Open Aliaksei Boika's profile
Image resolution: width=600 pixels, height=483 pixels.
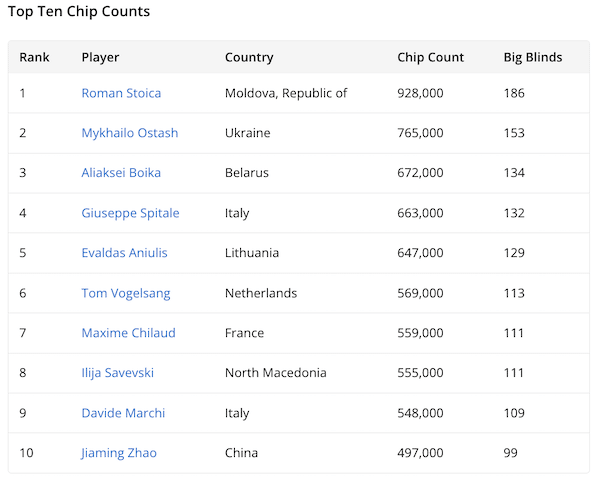[x=121, y=173]
